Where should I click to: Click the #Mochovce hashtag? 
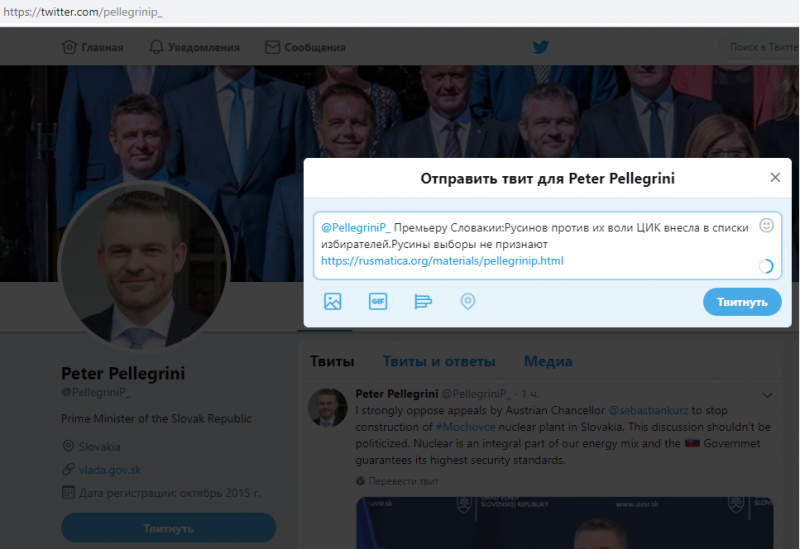point(465,427)
